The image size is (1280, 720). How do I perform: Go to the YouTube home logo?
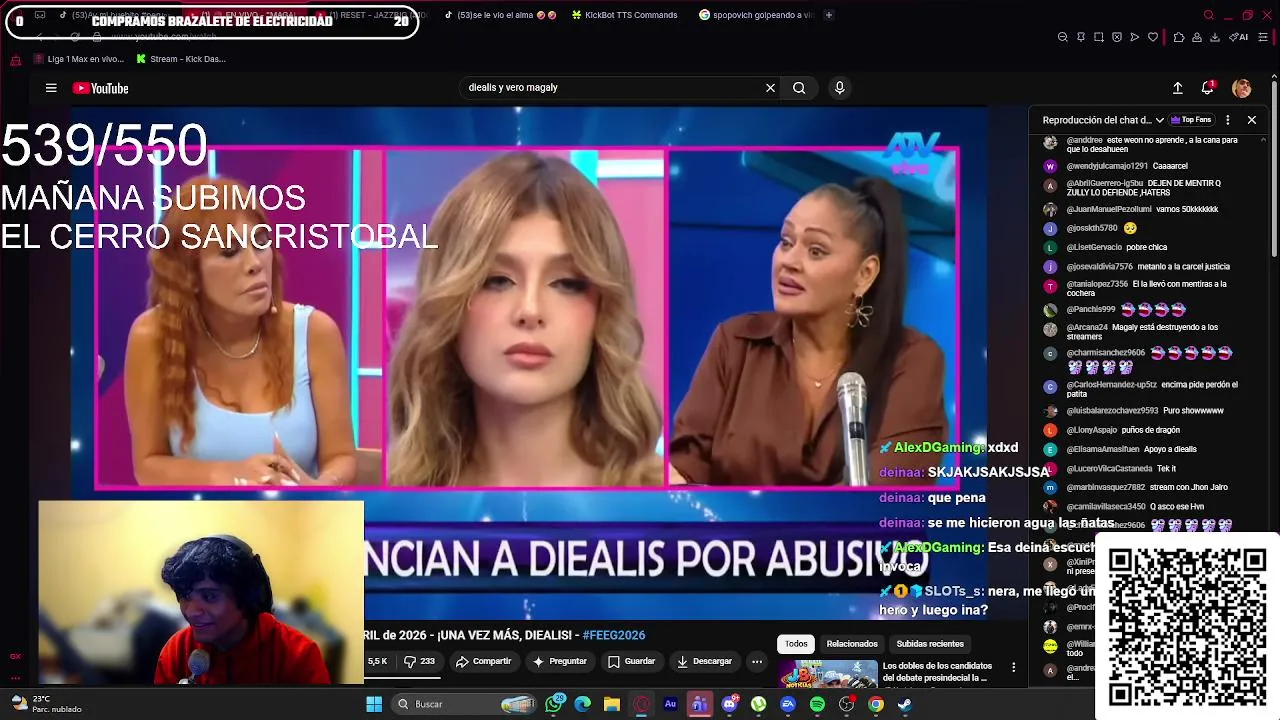click(x=101, y=88)
